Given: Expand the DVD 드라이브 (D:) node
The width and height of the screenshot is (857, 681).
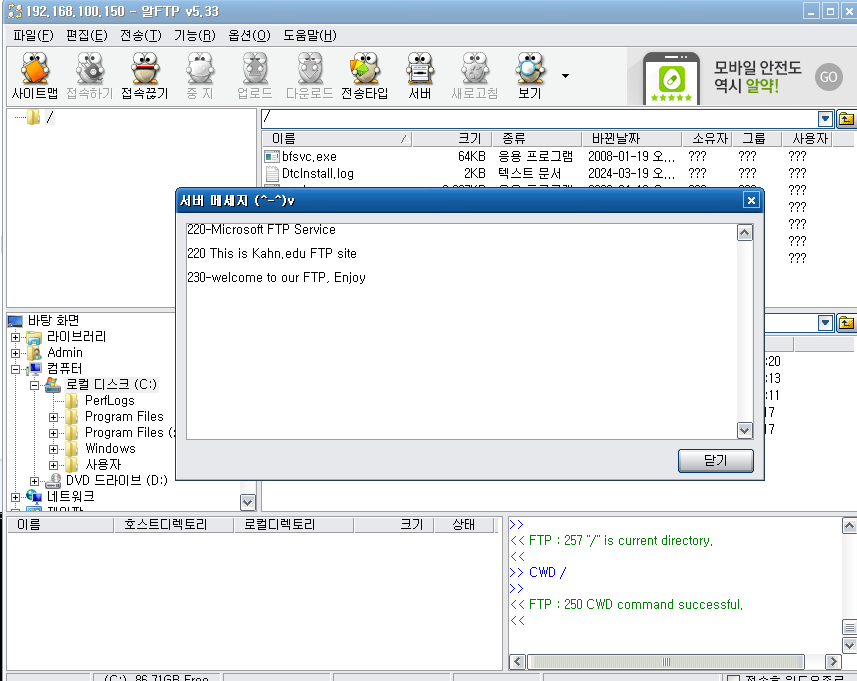Looking at the screenshot, I should pyautogui.click(x=34, y=482).
